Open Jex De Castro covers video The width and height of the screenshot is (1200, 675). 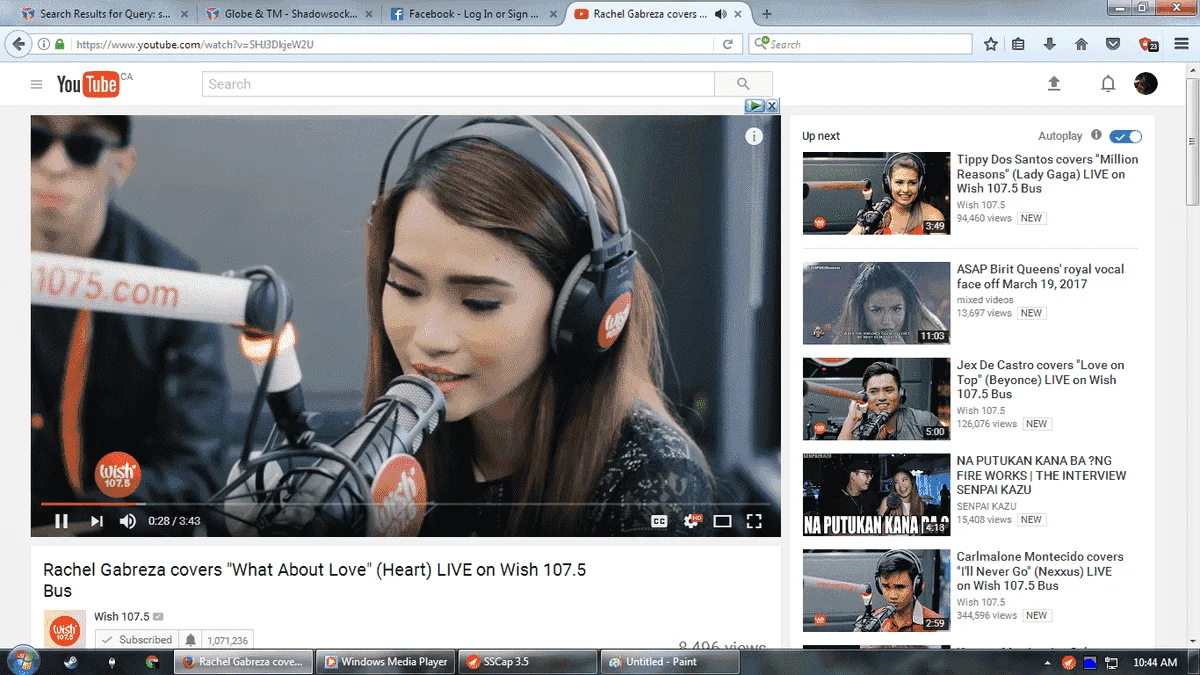click(x=1040, y=379)
